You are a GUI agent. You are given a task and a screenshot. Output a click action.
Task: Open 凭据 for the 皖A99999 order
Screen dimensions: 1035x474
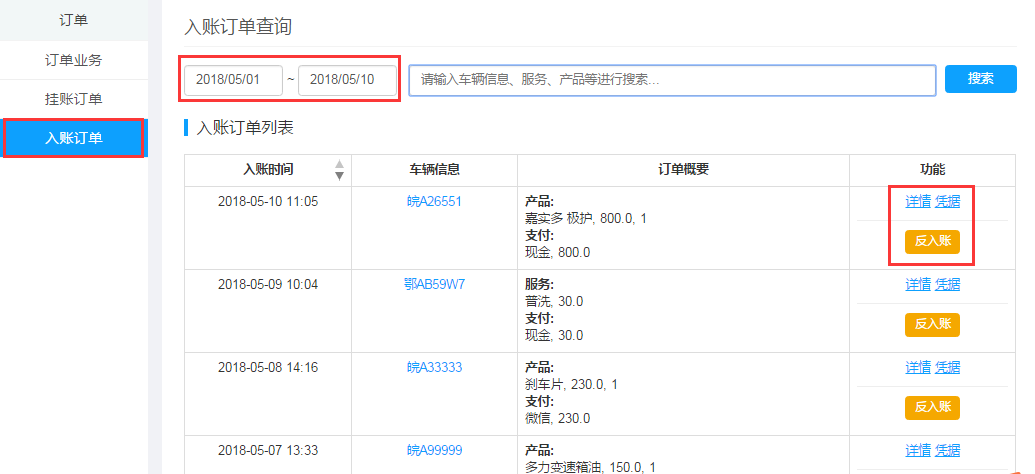pyautogui.click(x=947, y=451)
